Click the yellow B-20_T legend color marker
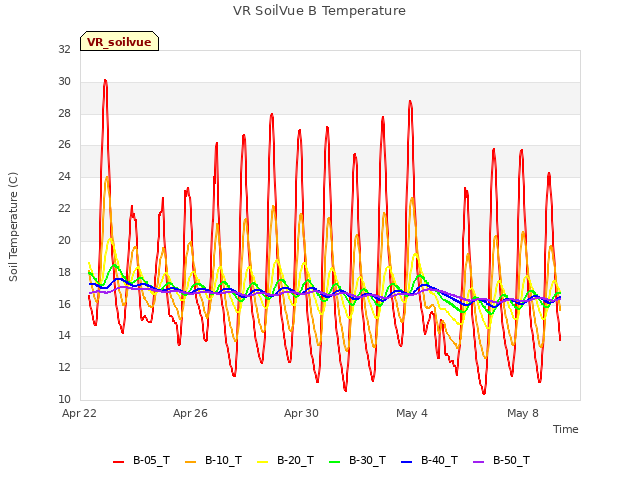640x480 pixels. 262,462
